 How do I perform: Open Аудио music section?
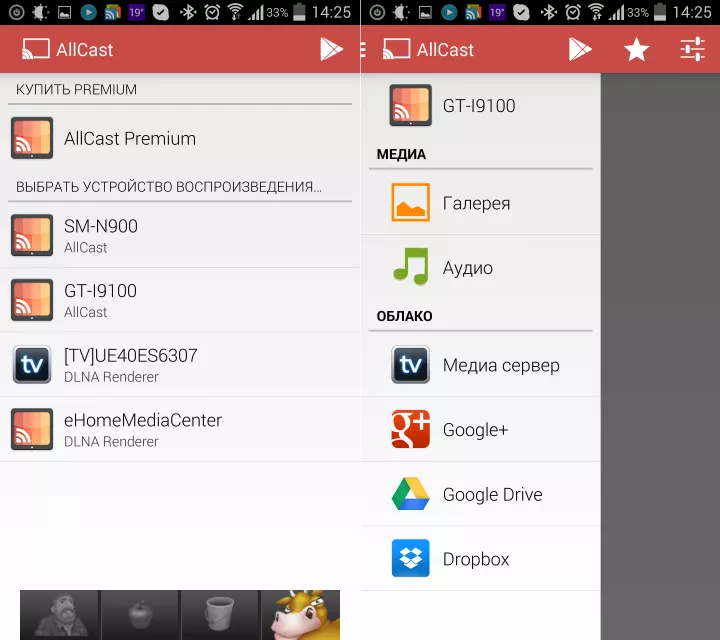(481, 267)
